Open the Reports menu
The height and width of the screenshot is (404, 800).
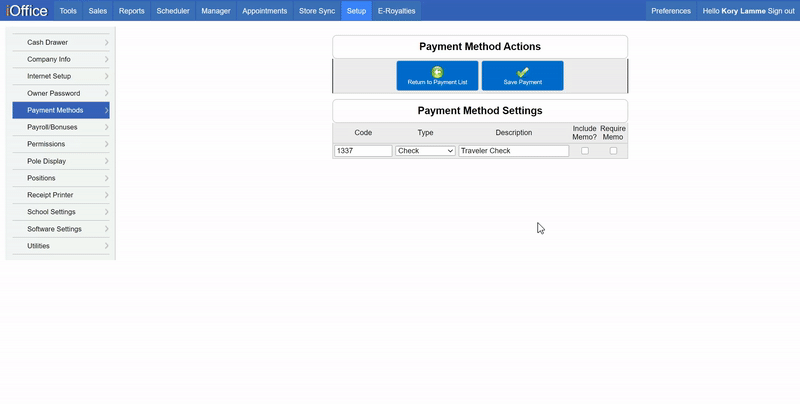[132, 11]
